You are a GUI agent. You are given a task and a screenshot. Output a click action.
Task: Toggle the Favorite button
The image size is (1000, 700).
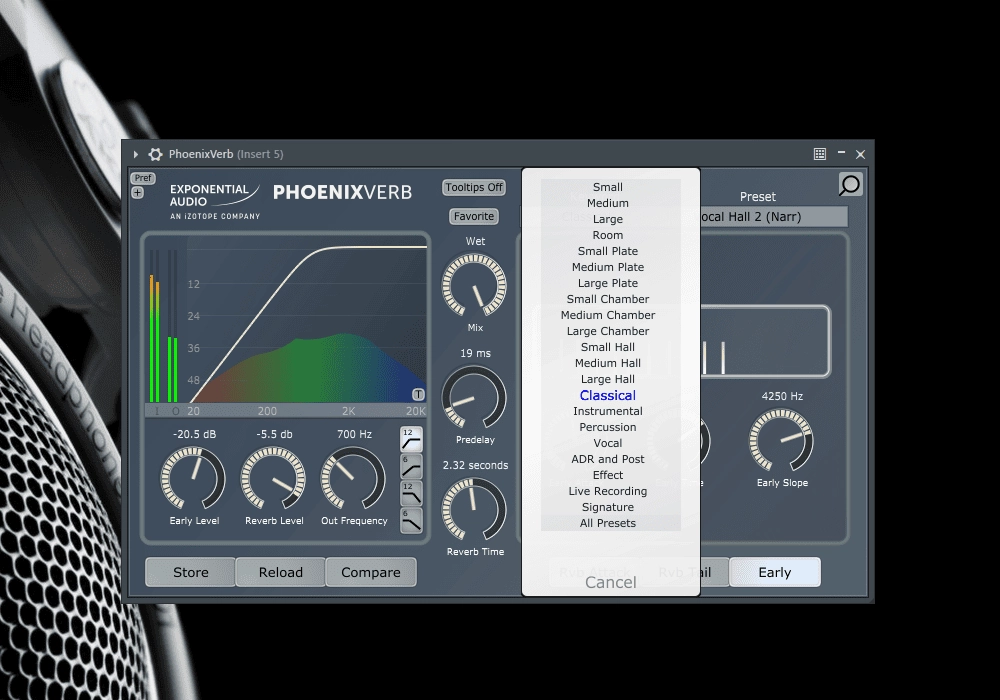[474, 217]
